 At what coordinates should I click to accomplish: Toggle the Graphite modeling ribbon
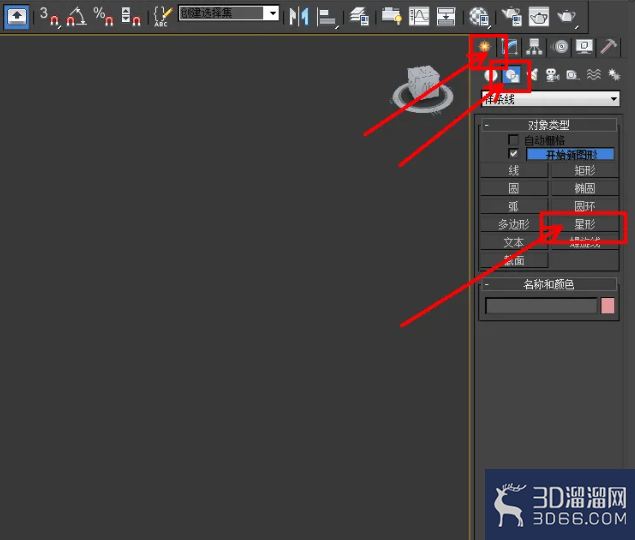[392, 17]
